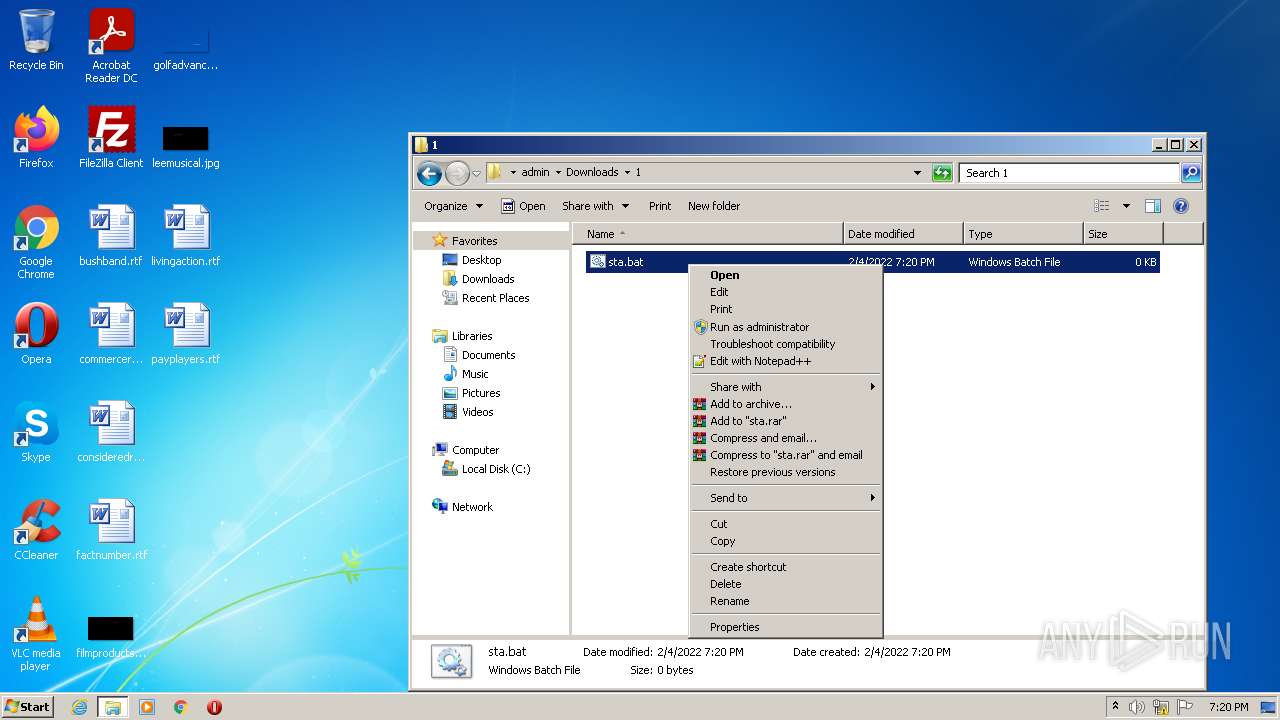
Task: Toggle the preview pane button
Action: tap(1153, 206)
